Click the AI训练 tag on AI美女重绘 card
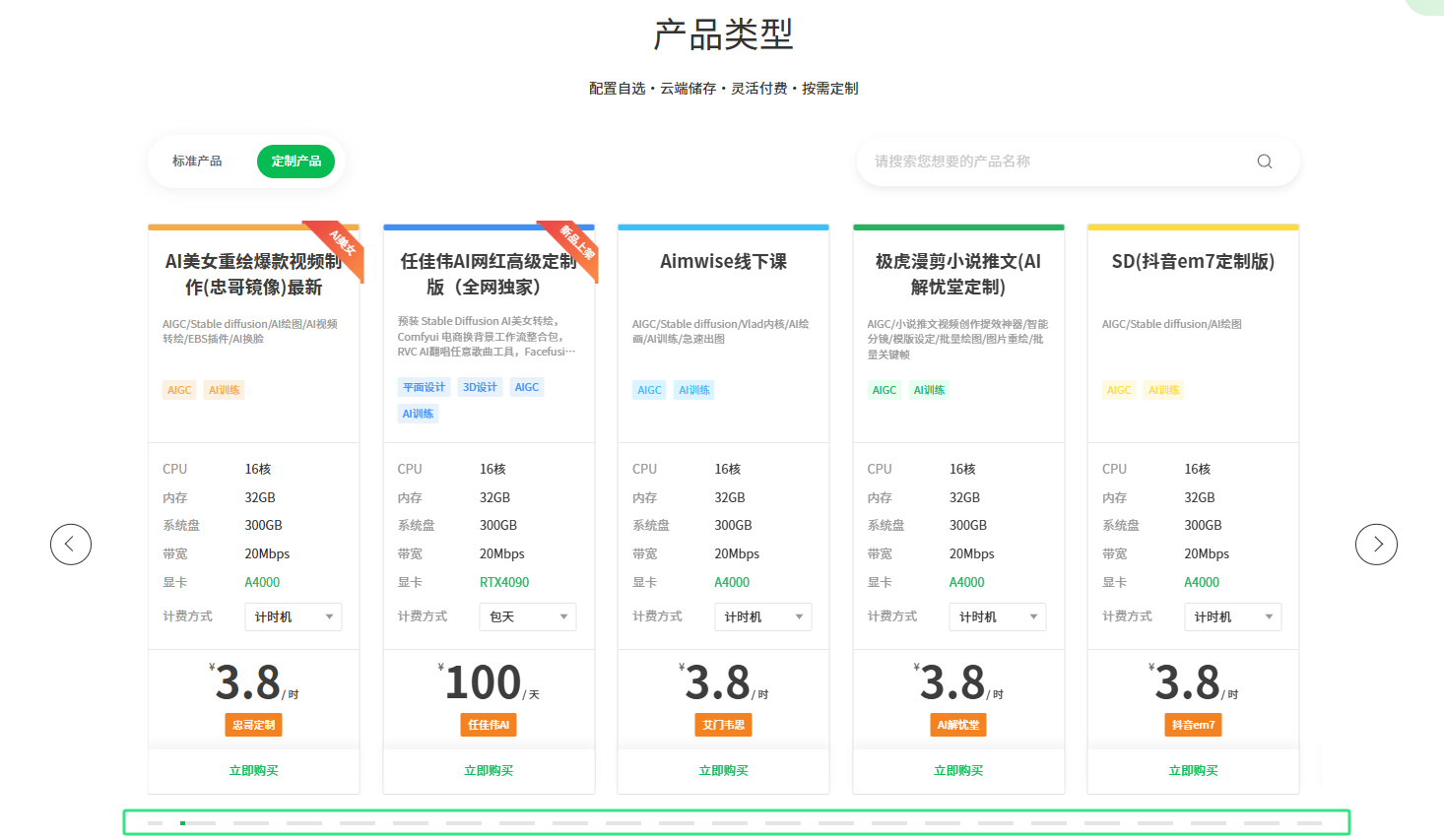 pyautogui.click(x=225, y=390)
